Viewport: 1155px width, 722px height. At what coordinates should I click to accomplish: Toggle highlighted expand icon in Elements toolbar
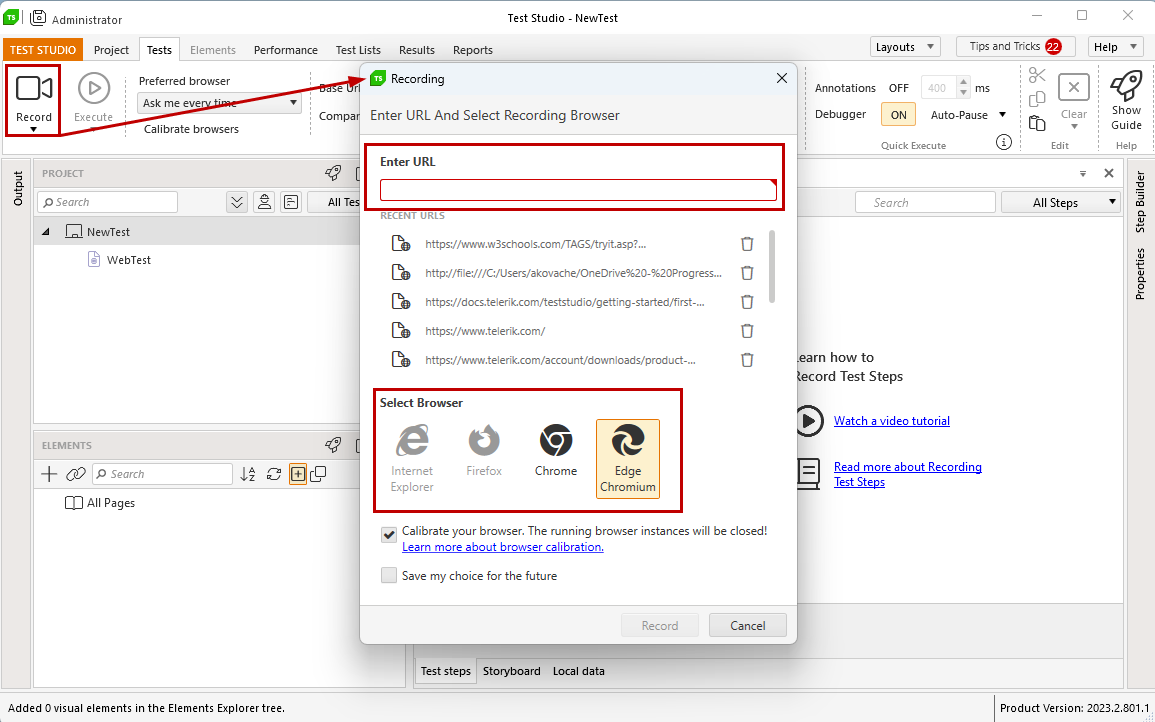click(x=298, y=474)
